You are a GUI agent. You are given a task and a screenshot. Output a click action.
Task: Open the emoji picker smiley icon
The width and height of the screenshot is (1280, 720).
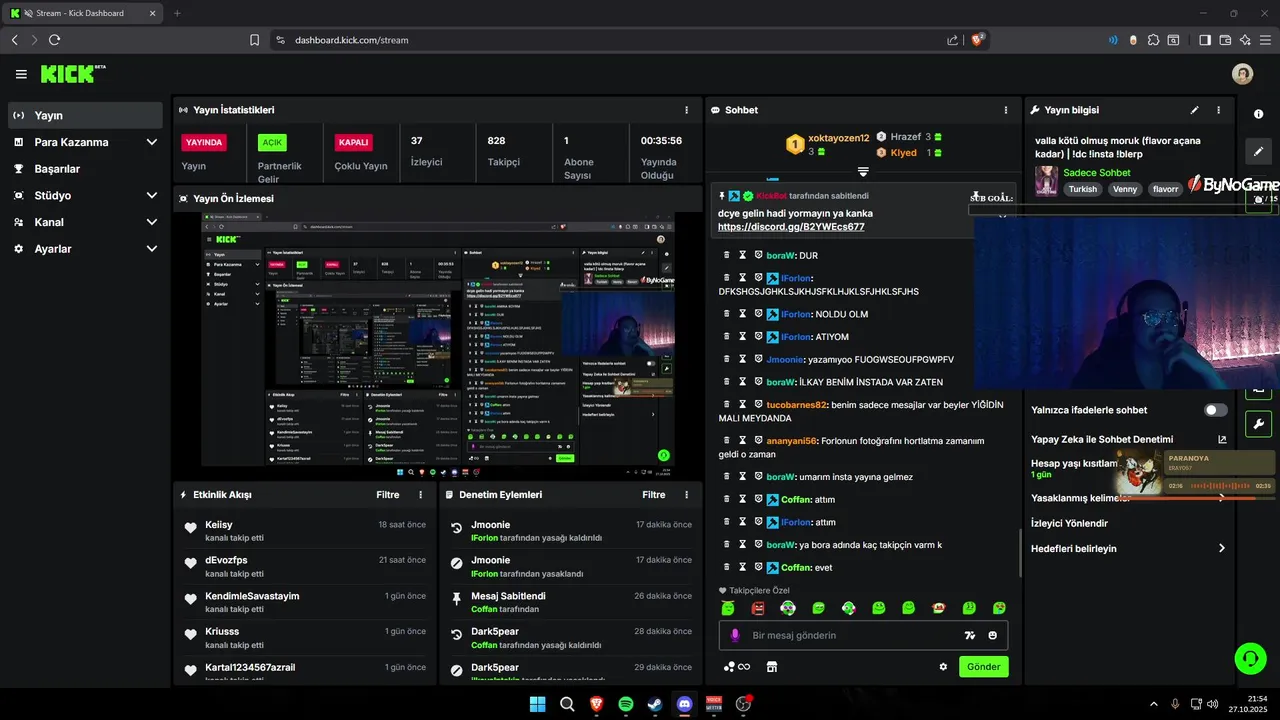[993, 635]
